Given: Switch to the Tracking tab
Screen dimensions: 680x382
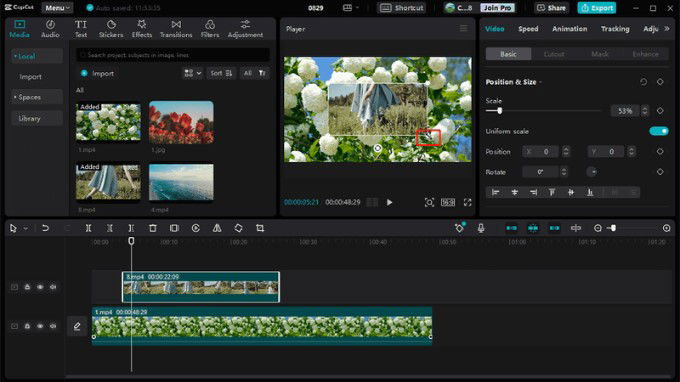Looking at the screenshot, I should click(x=615, y=29).
